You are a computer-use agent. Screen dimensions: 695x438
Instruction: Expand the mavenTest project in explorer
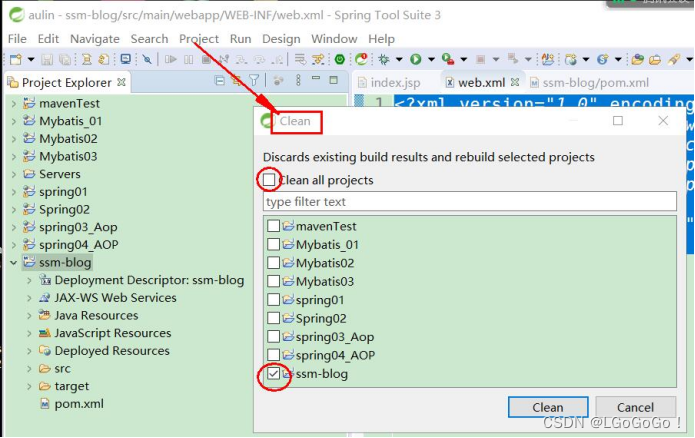pos(14,104)
